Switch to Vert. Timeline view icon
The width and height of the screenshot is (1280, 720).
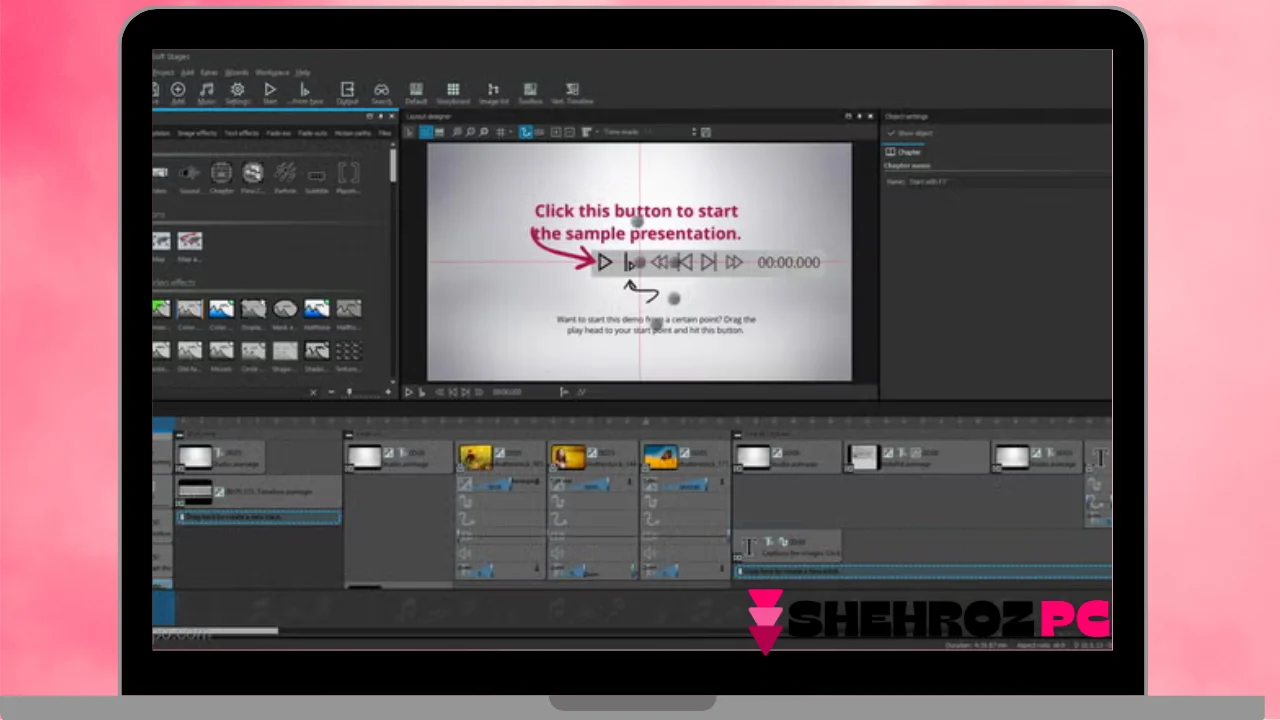coord(572,90)
